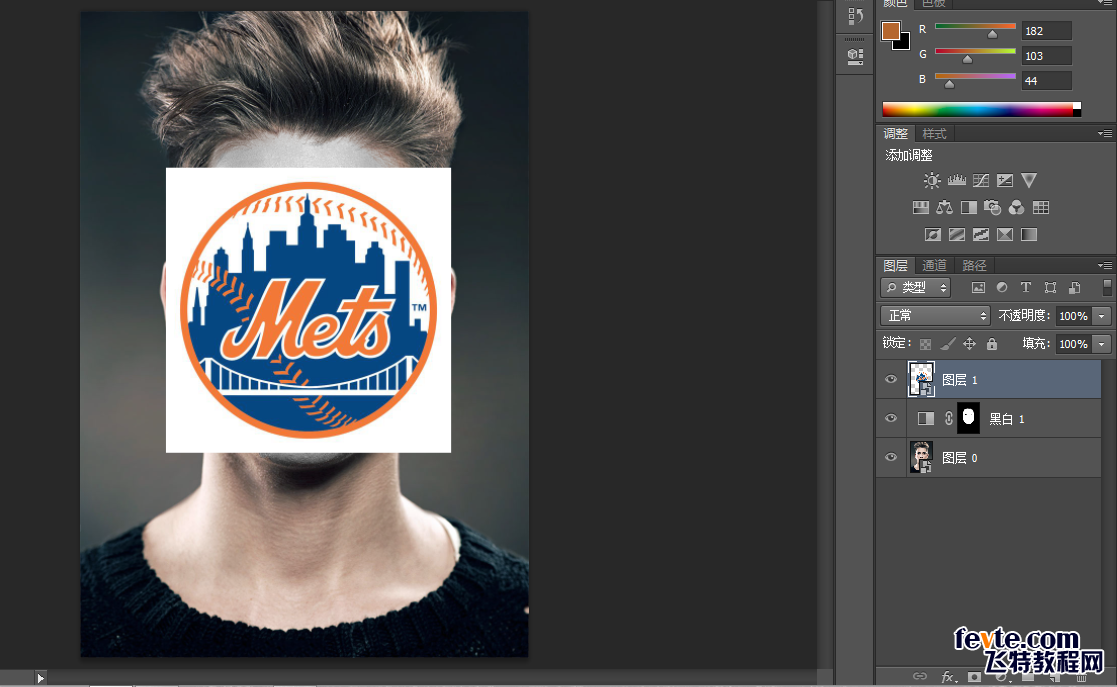This screenshot has height=687, width=1117.
Task: Click the R color slider handle
Action: (x=992, y=34)
